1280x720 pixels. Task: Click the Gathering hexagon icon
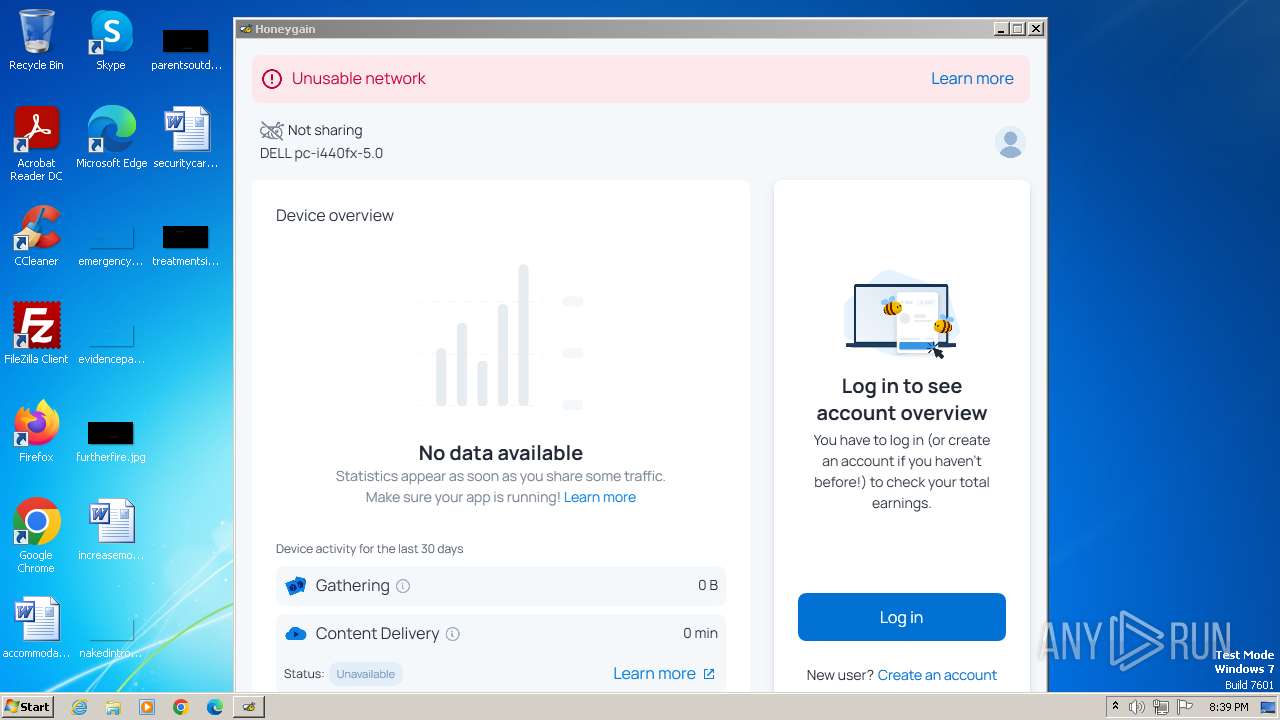tap(296, 586)
